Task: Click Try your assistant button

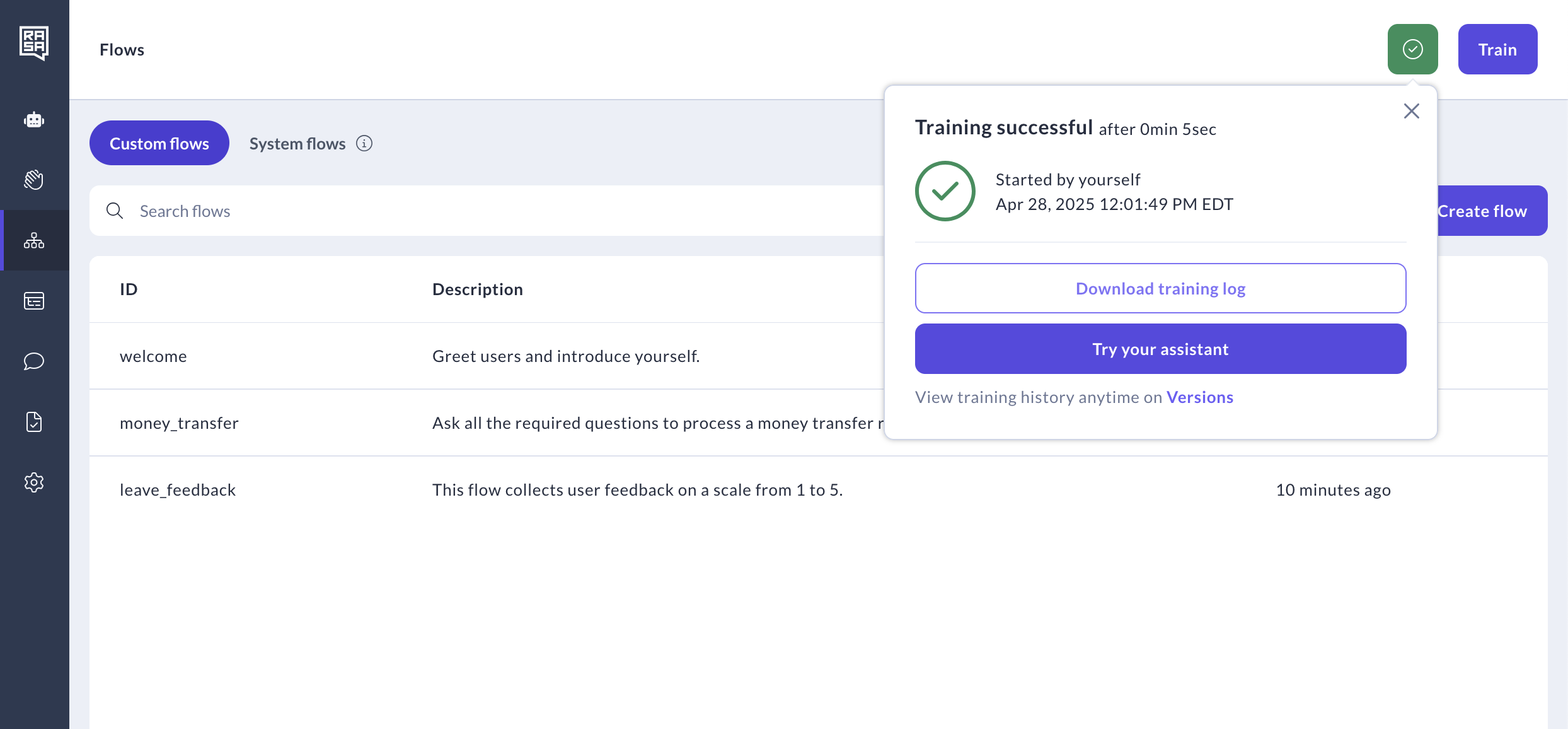Action: tap(1160, 349)
